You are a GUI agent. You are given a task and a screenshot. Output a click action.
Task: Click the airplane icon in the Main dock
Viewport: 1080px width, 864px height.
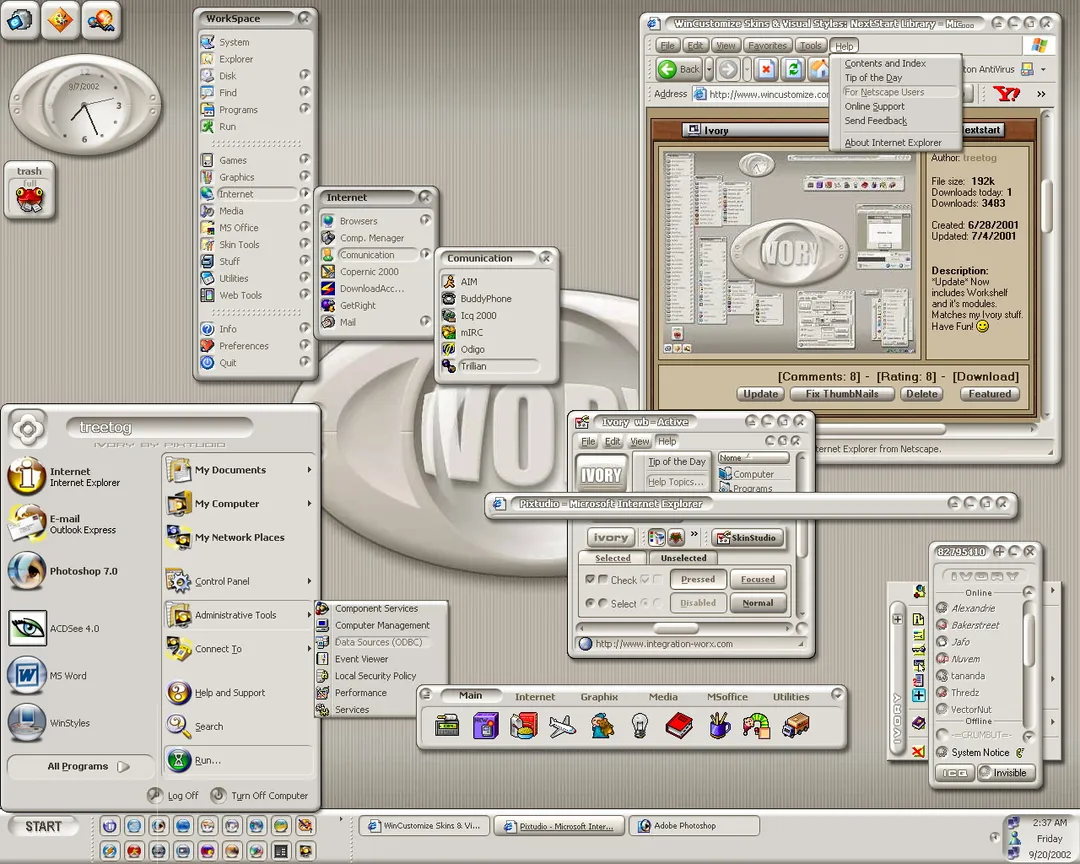point(562,726)
